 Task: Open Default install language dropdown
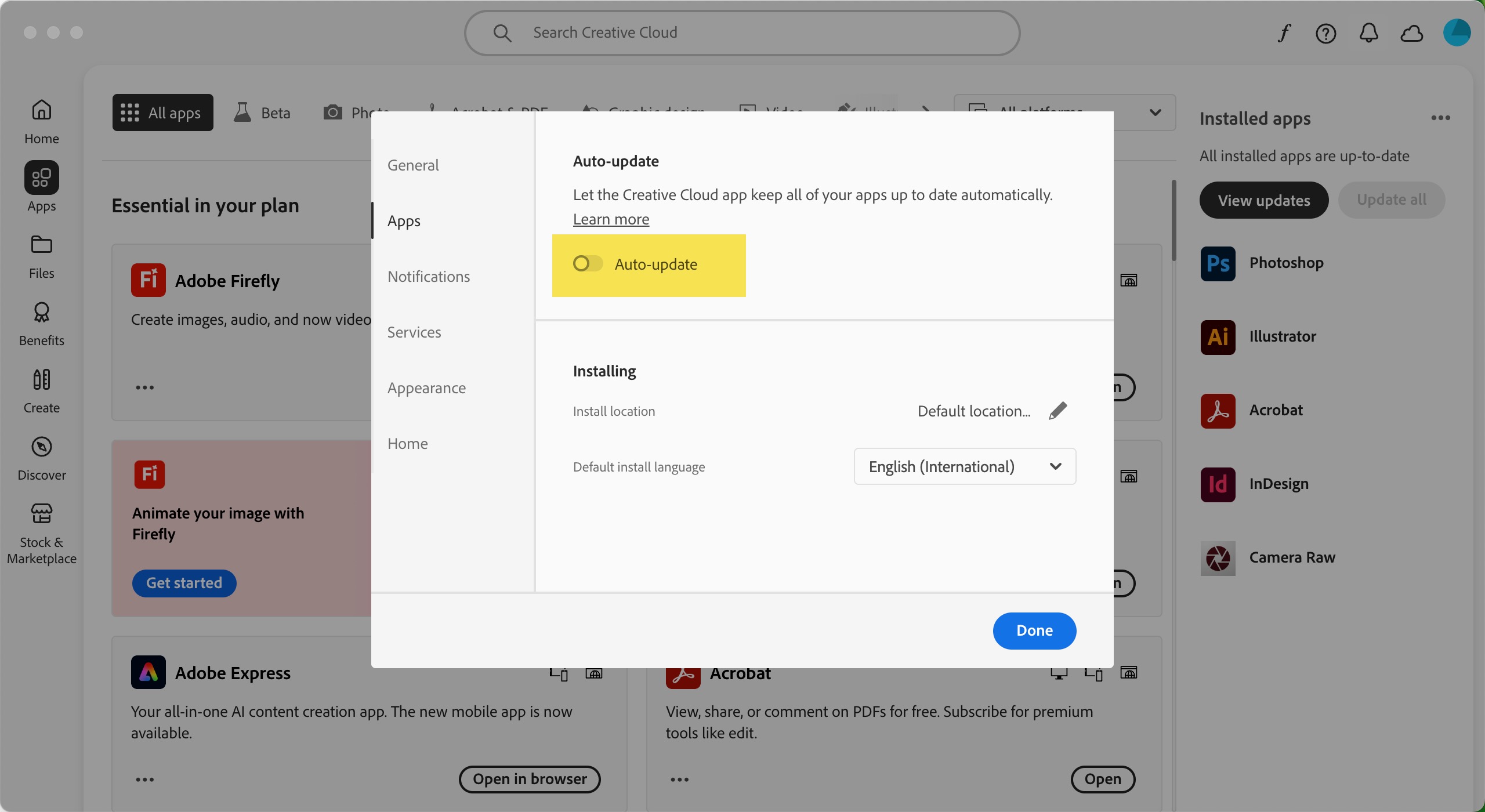(x=965, y=466)
